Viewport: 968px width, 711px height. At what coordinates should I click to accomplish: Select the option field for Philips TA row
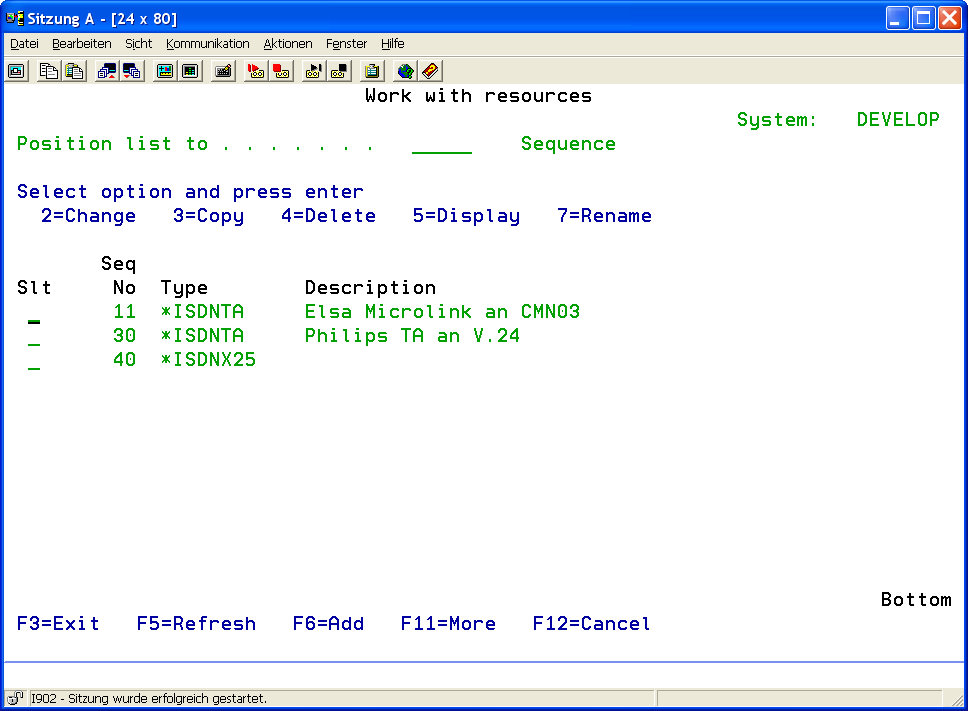point(34,337)
